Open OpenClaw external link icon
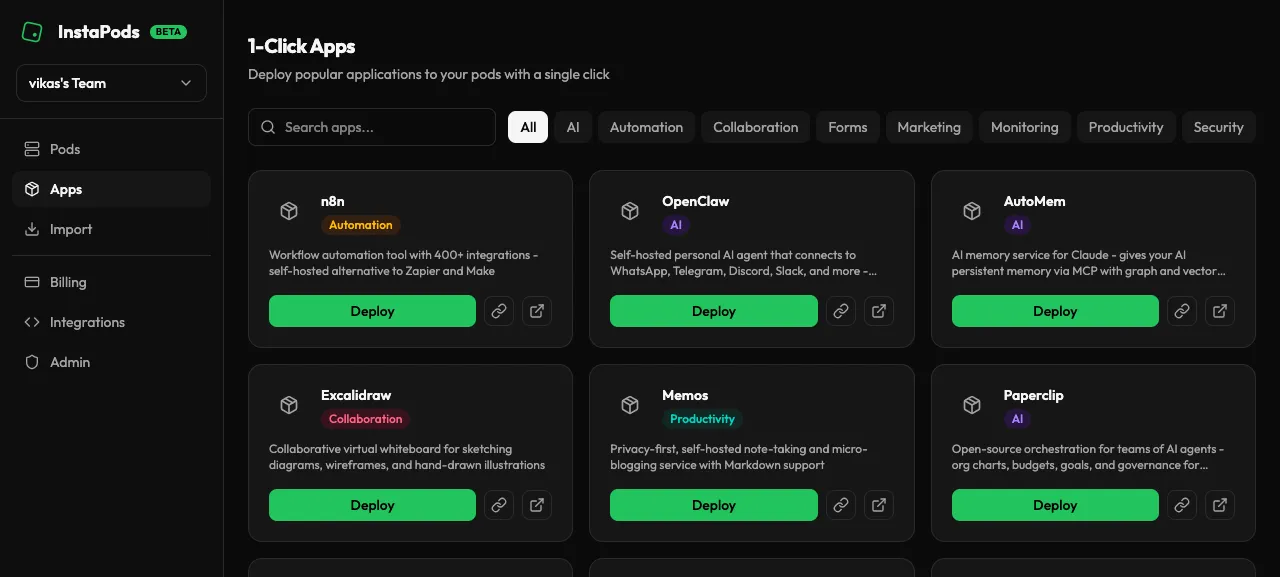 pos(879,311)
